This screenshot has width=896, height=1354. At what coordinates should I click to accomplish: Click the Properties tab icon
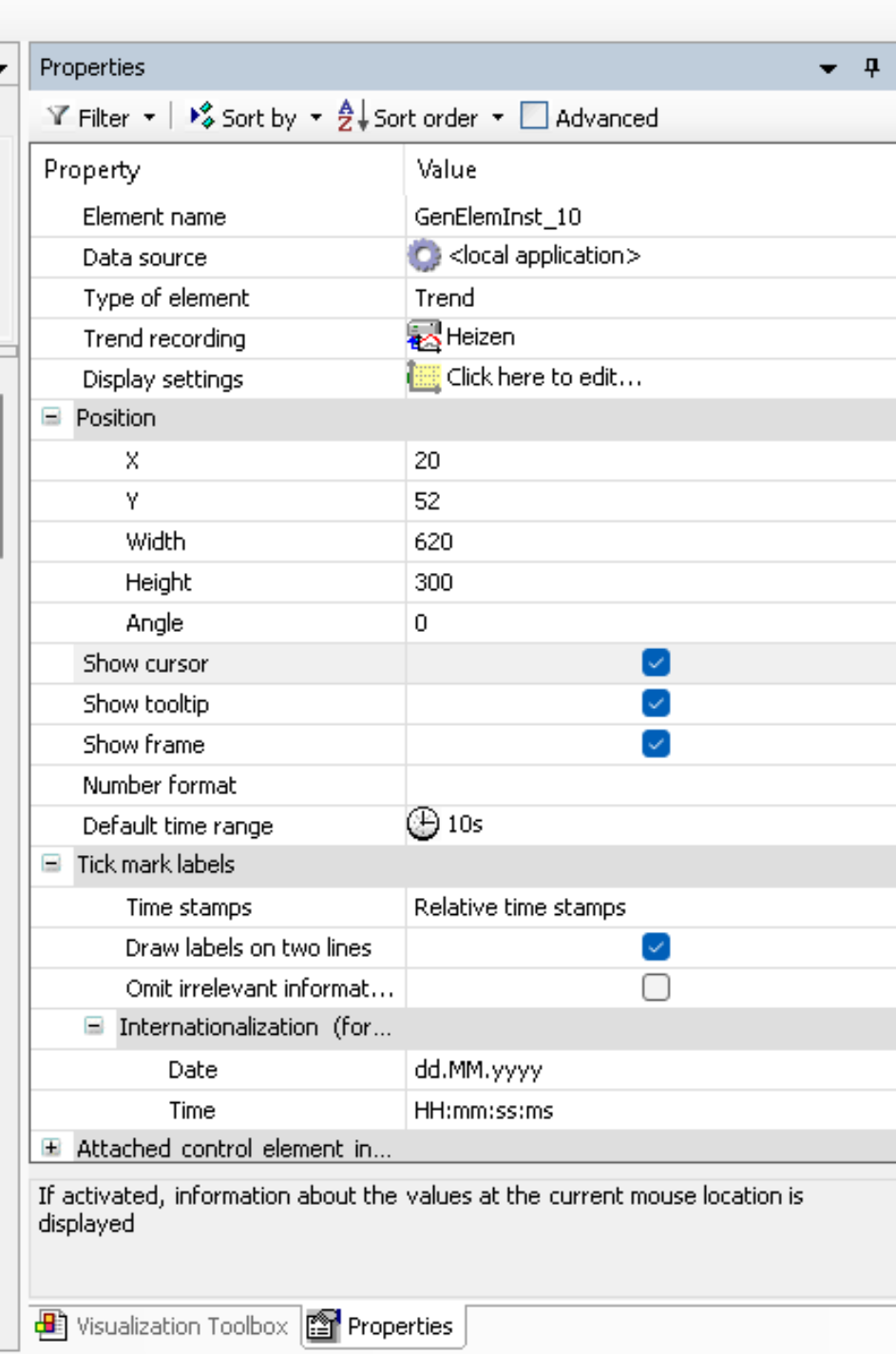tap(321, 1325)
